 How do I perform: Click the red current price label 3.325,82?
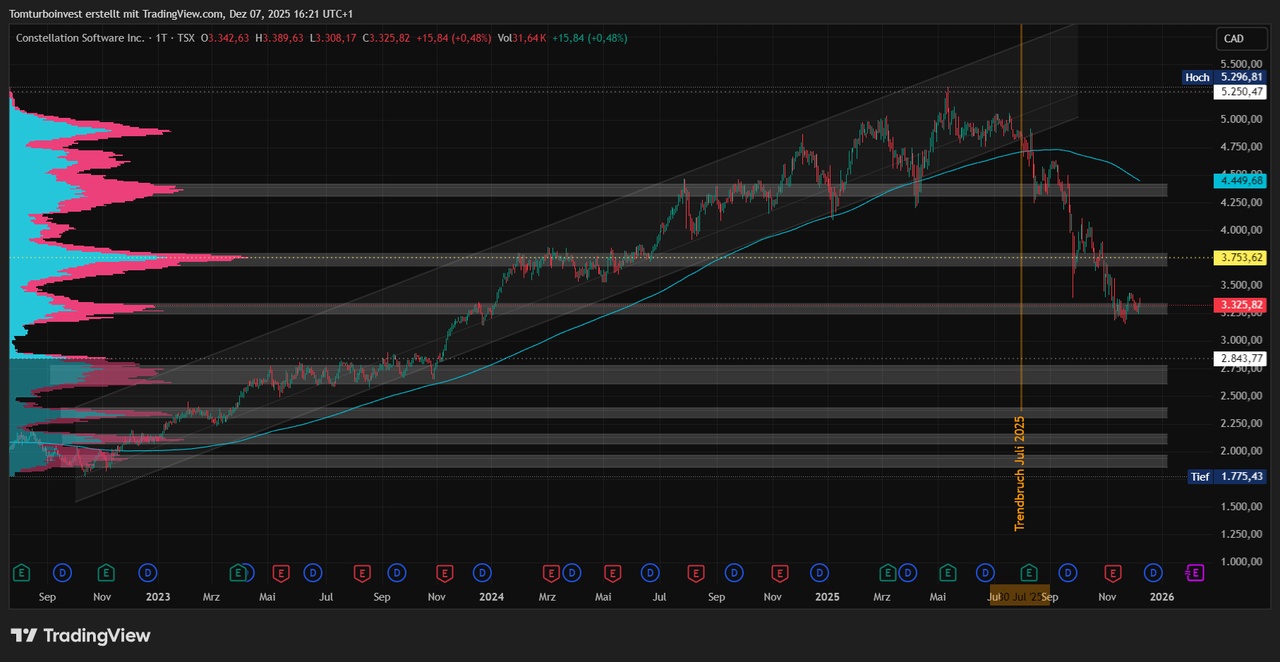click(1241, 305)
